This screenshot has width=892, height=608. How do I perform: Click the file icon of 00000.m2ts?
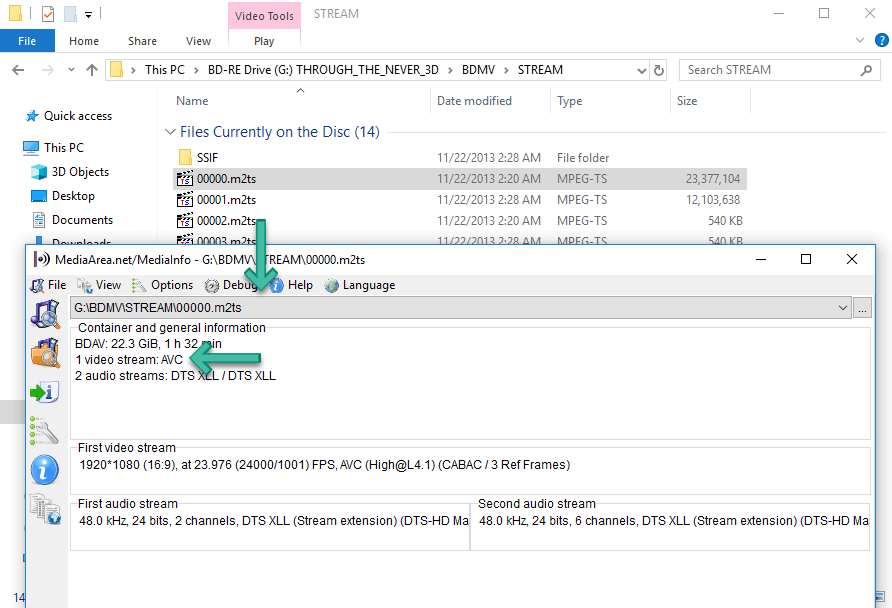pyautogui.click(x=185, y=179)
